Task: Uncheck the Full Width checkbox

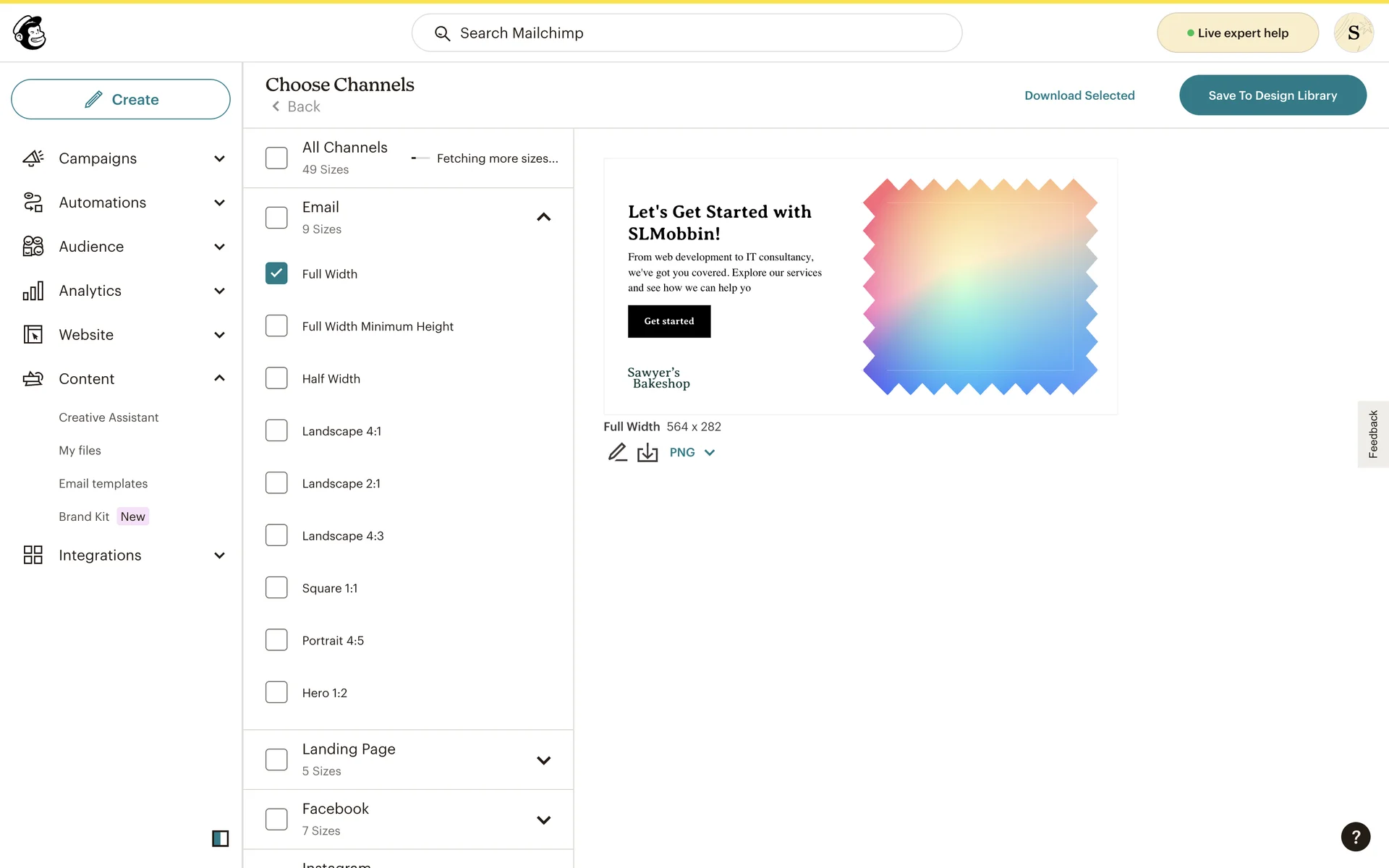Action: pyautogui.click(x=276, y=273)
